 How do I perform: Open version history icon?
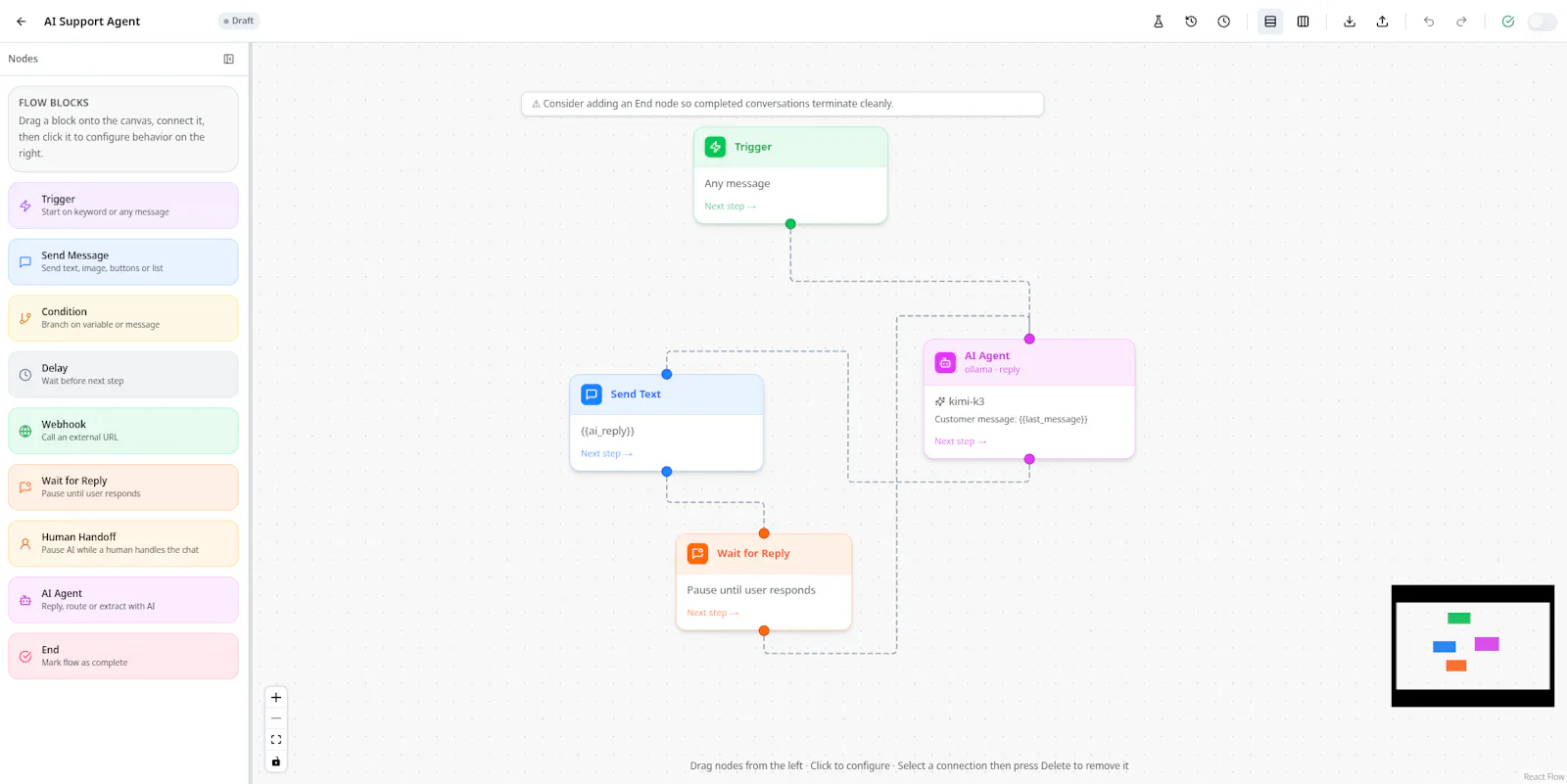[x=1191, y=21]
